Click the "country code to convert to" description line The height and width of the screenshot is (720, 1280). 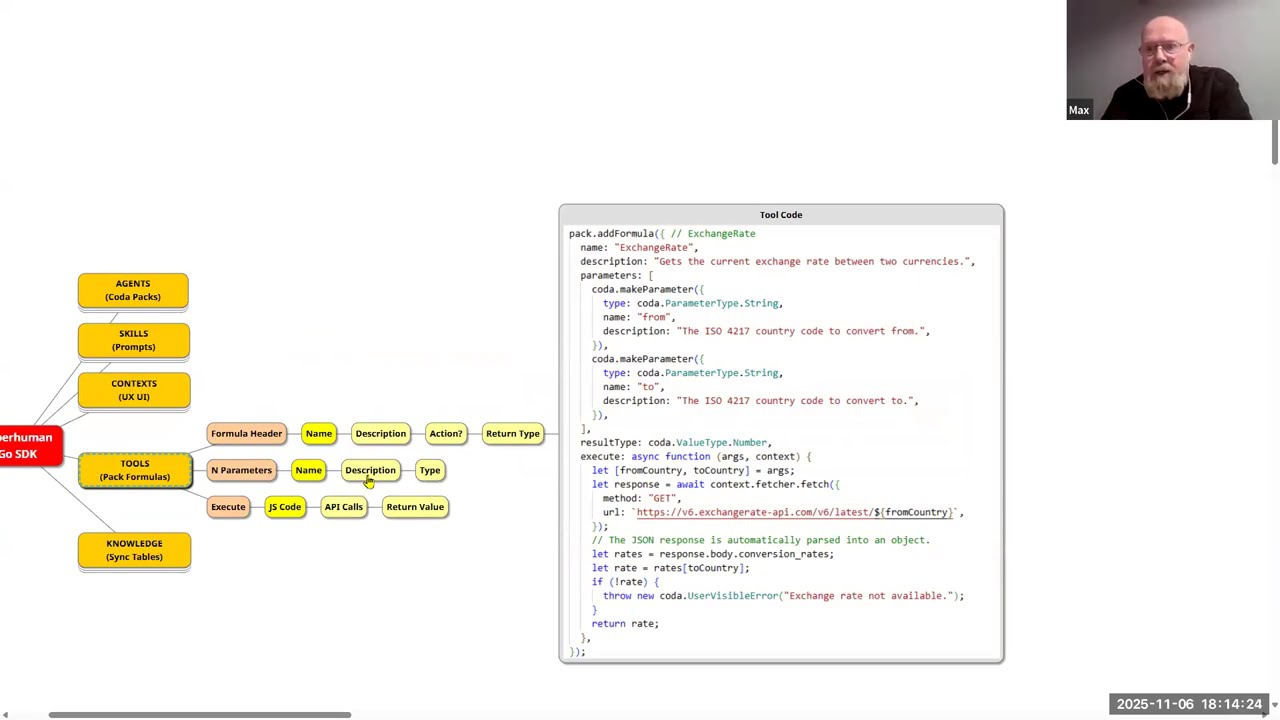click(x=760, y=401)
